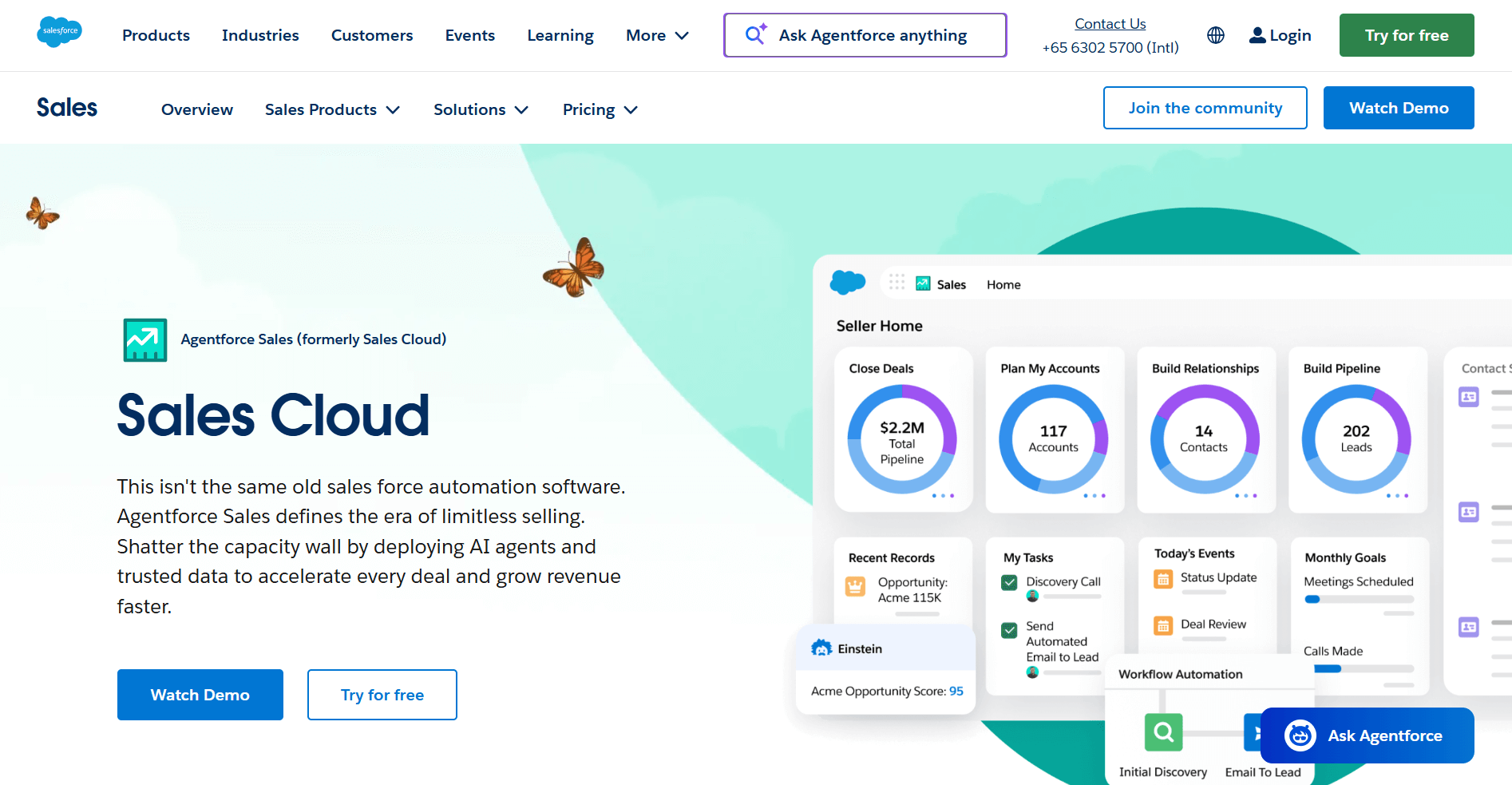Screen dimensions: 1512x785
Task: Click the Monthly Goals heading
Action: (x=1345, y=557)
